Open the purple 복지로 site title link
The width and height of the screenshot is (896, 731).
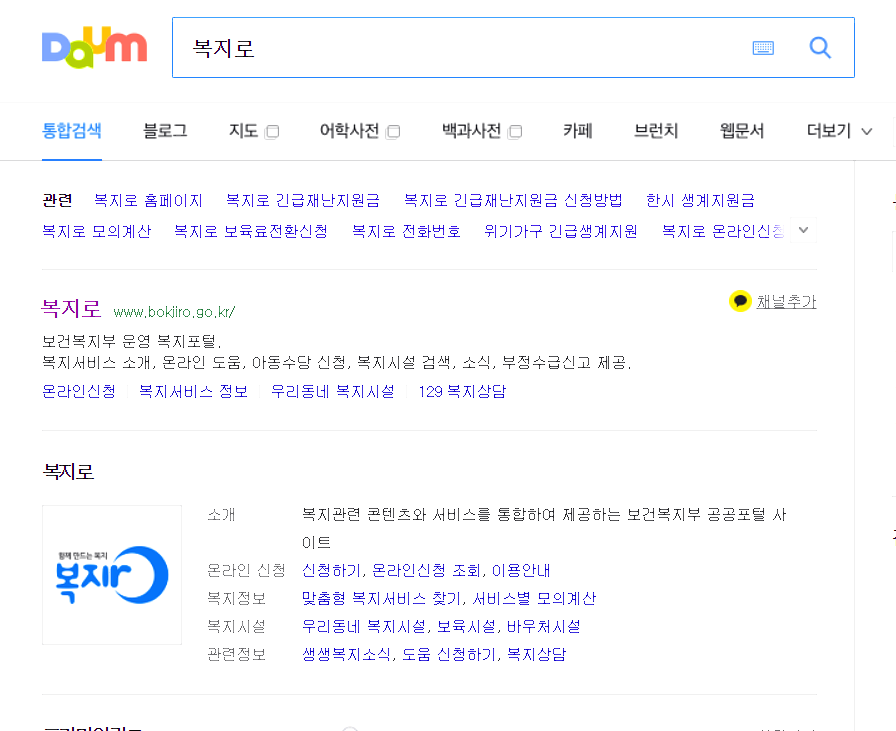[71, 309]
